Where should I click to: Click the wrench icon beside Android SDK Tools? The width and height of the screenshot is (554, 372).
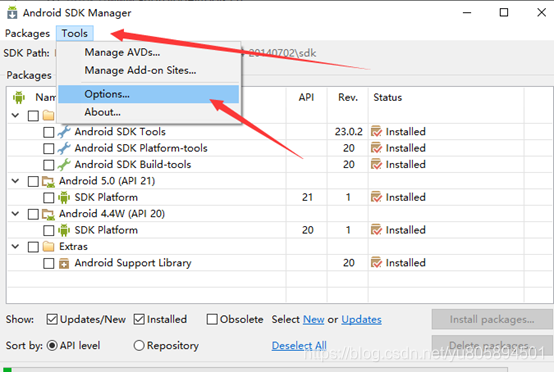(x=64, y=132)
